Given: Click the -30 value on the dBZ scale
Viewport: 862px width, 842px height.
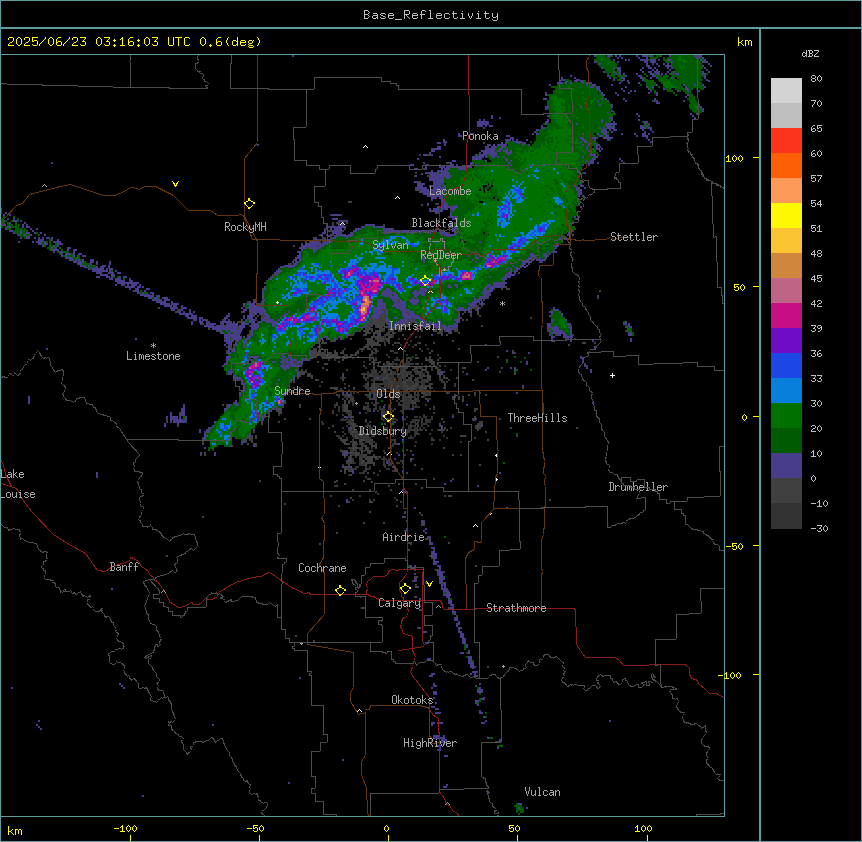Looking at the screenshot, I should click(819, 528).
